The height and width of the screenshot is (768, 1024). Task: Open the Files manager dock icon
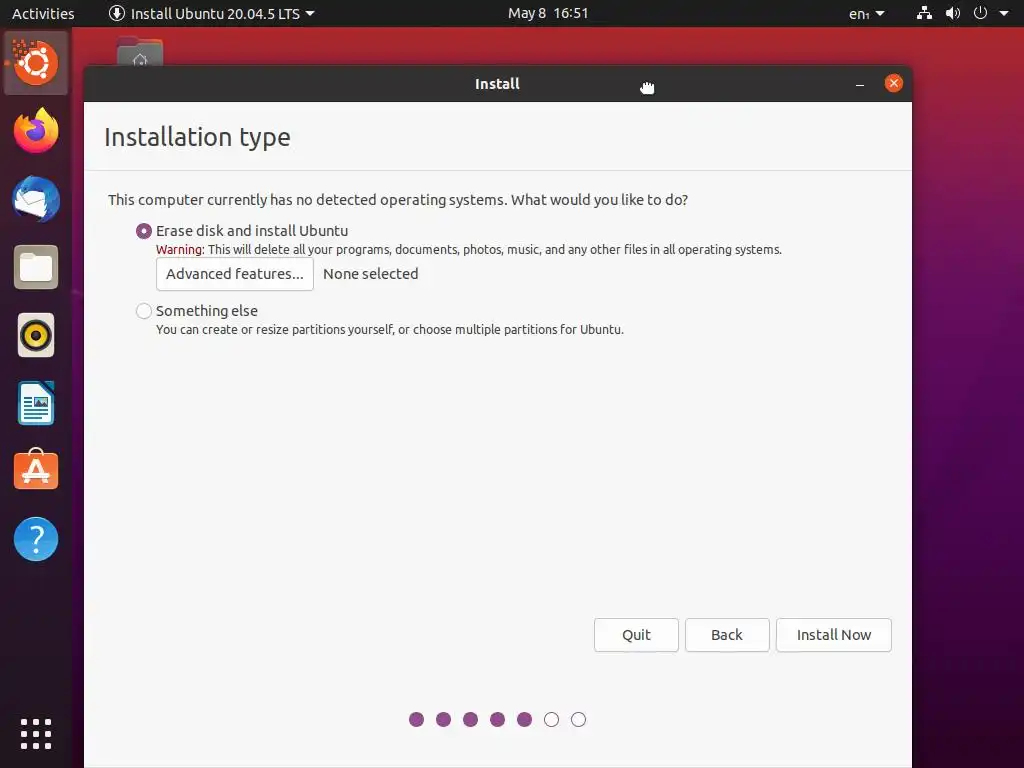36,267
